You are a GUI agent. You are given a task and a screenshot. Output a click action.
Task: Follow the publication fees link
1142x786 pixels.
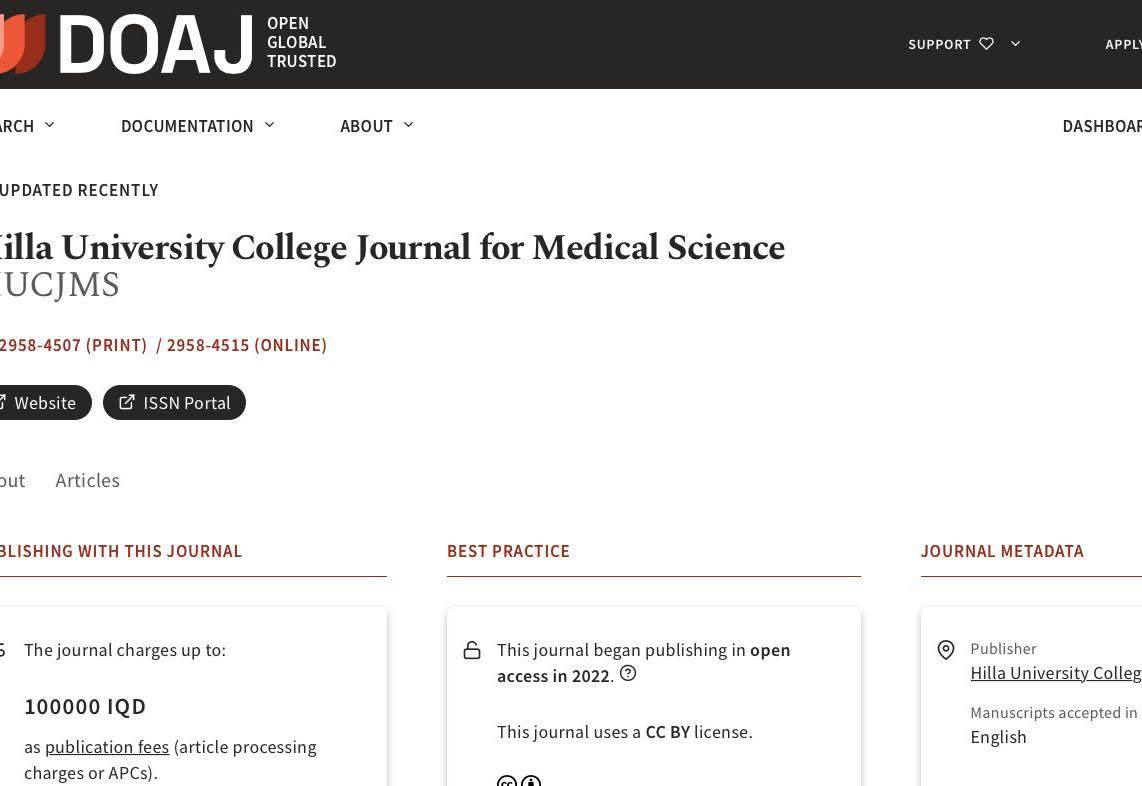coord(107,747)
